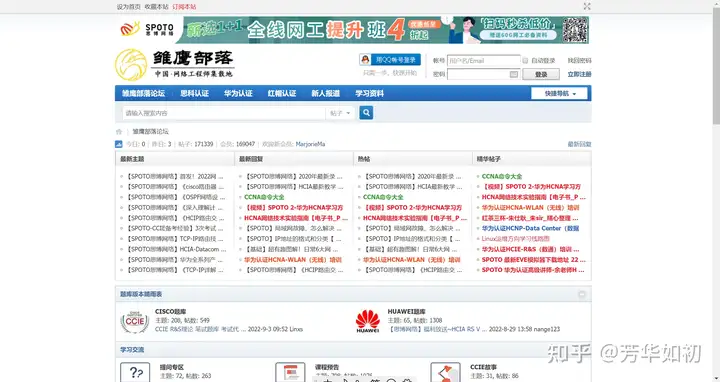Viewport: 720px width, 382px height.
Task: Open the CCIE故事 forum title
Action: click(484, 367)
